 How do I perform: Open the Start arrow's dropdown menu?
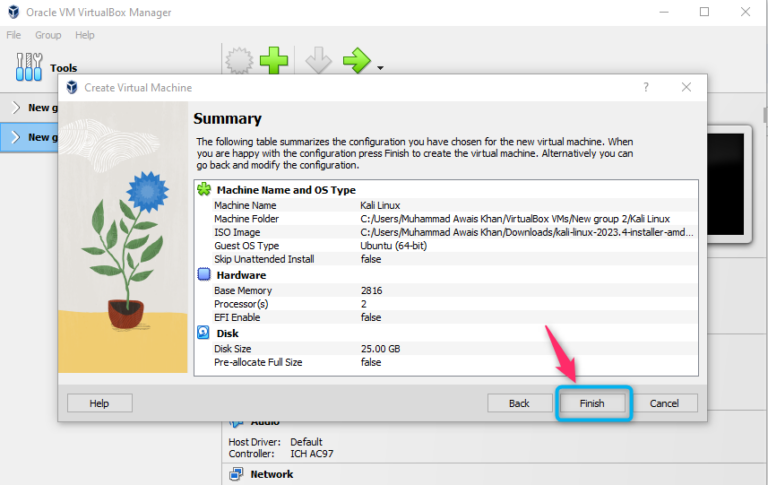pos(380,68)
